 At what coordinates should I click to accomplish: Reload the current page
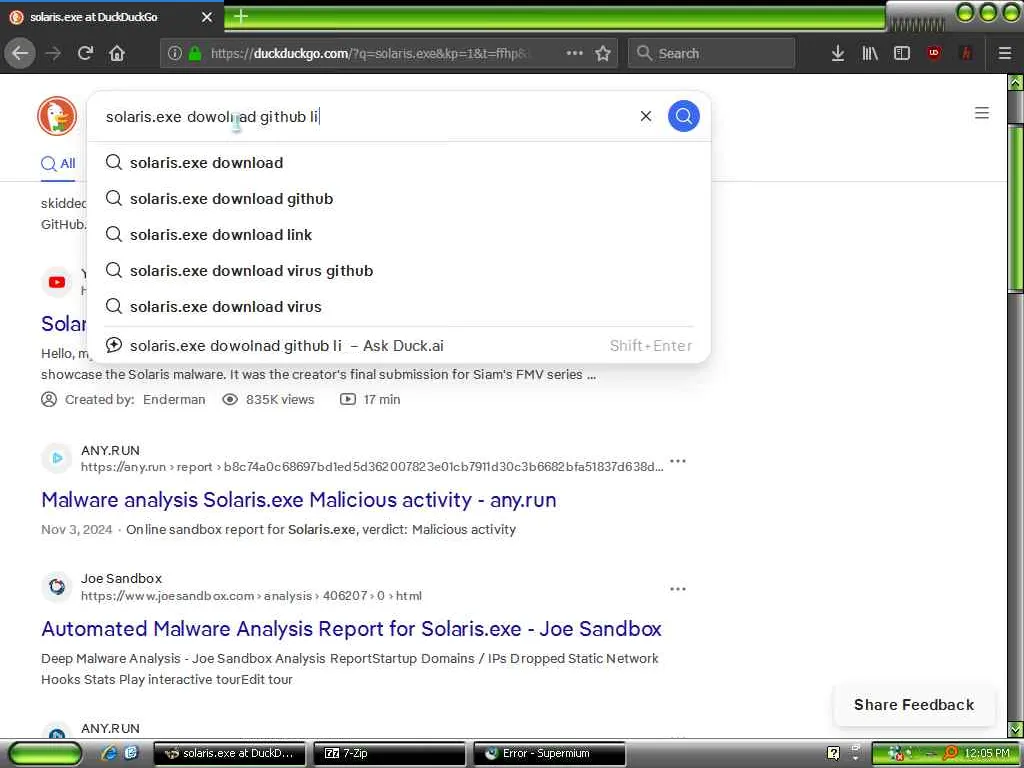(x=85, y=53)
